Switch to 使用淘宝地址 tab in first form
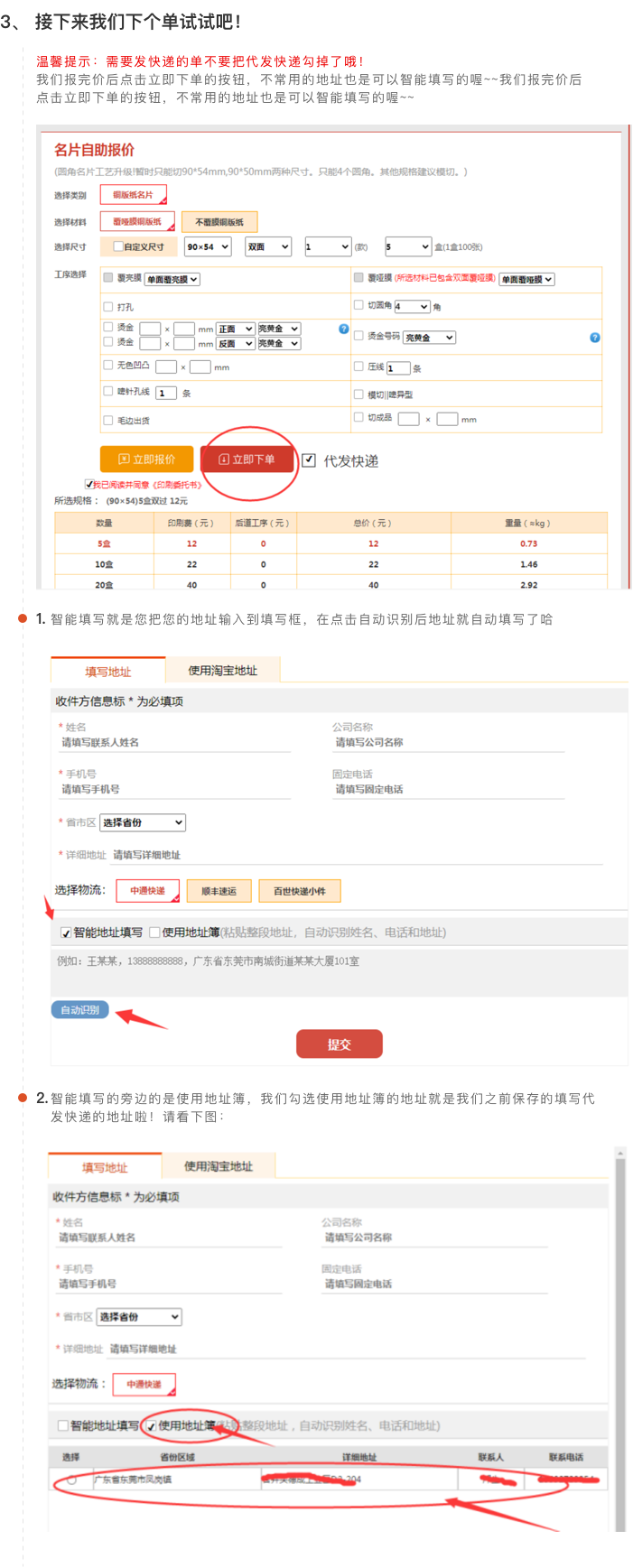633x1568 pixels. 222,671
